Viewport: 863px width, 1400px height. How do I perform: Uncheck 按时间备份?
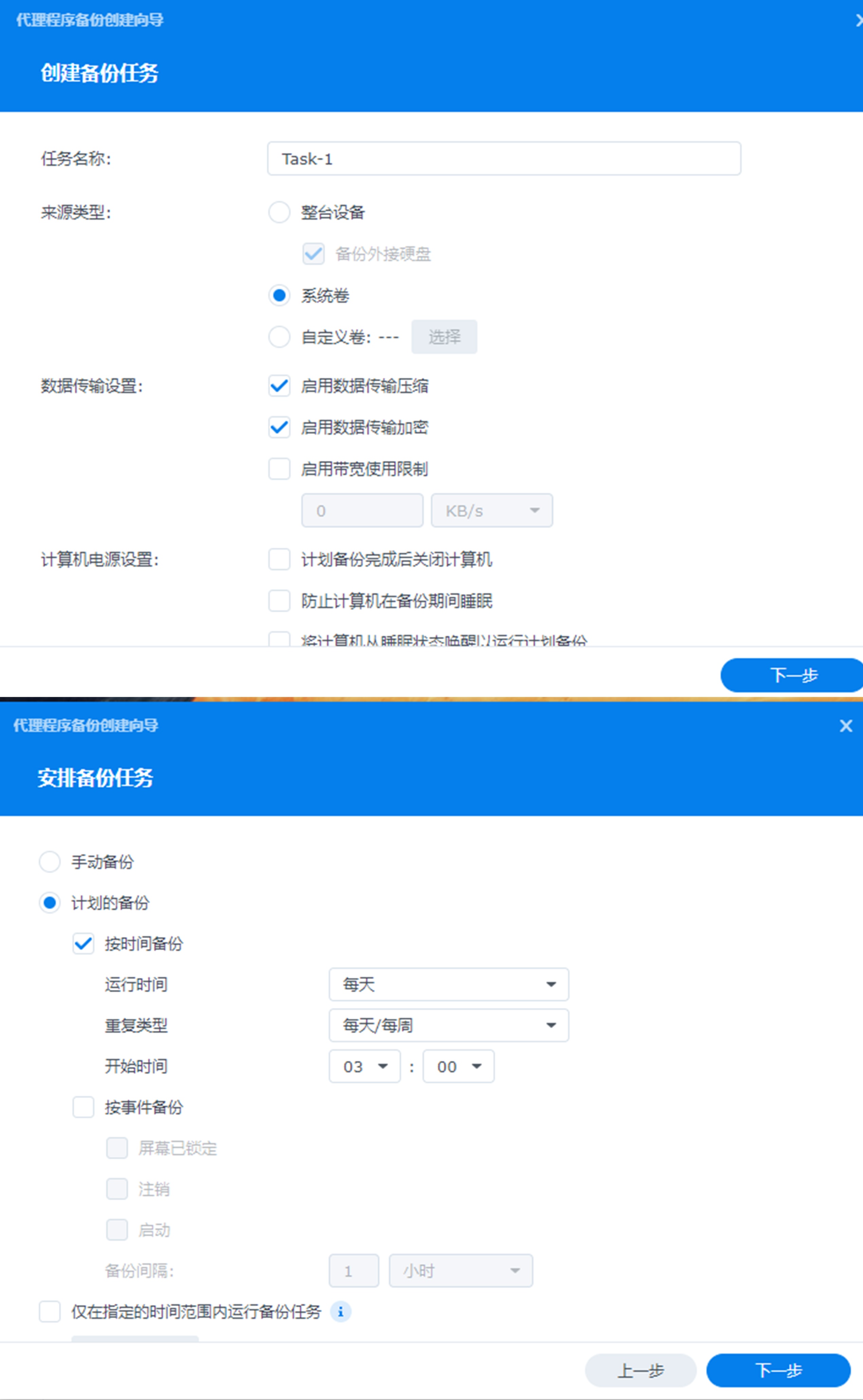coord(83,943)
